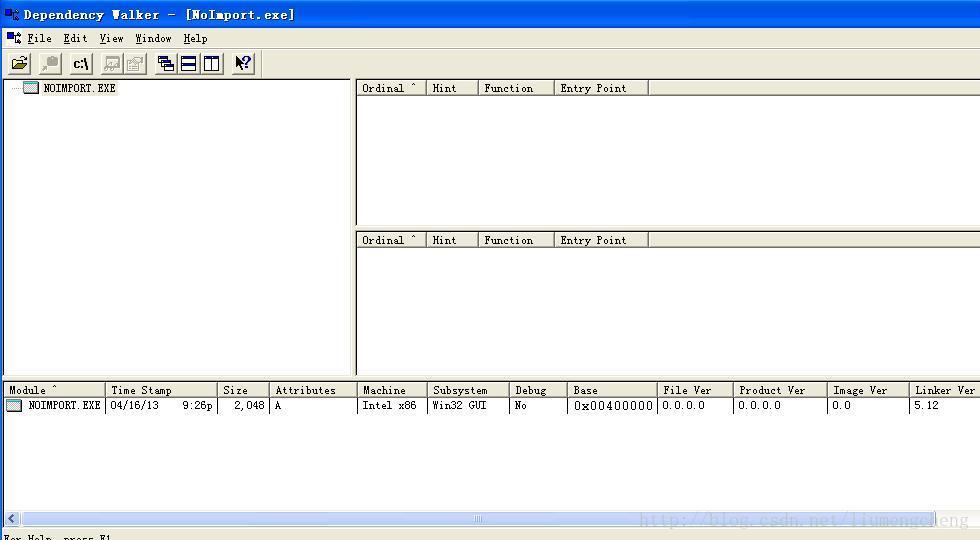This screenshot has height=540, width=980.
Task: Sort upper pane by Entry Point column
Action: (x=601, y=88)
